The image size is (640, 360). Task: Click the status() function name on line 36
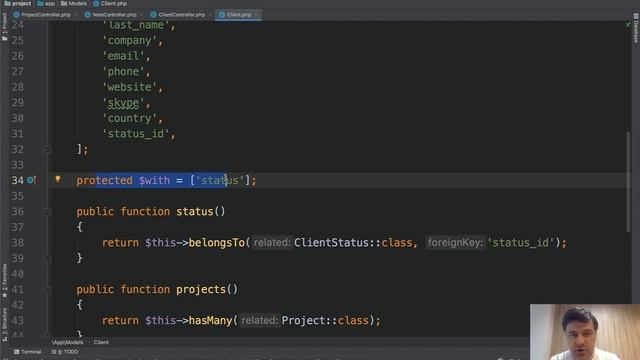[195, 211]
